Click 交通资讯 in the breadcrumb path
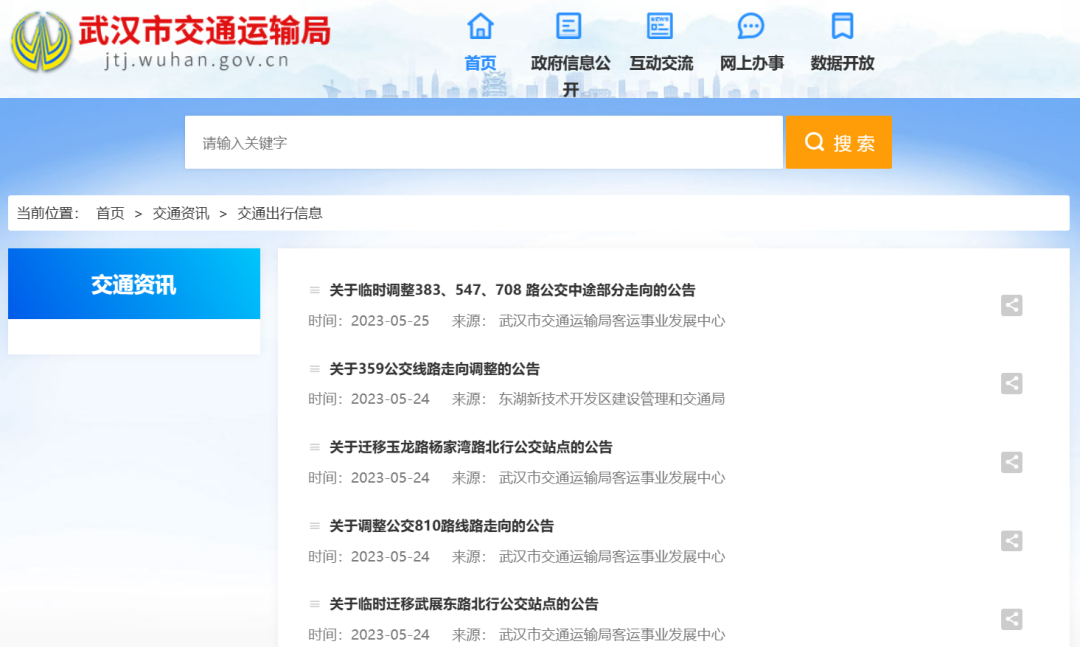Viewport: 1080px width, 647px height. [x=180, y=213]
